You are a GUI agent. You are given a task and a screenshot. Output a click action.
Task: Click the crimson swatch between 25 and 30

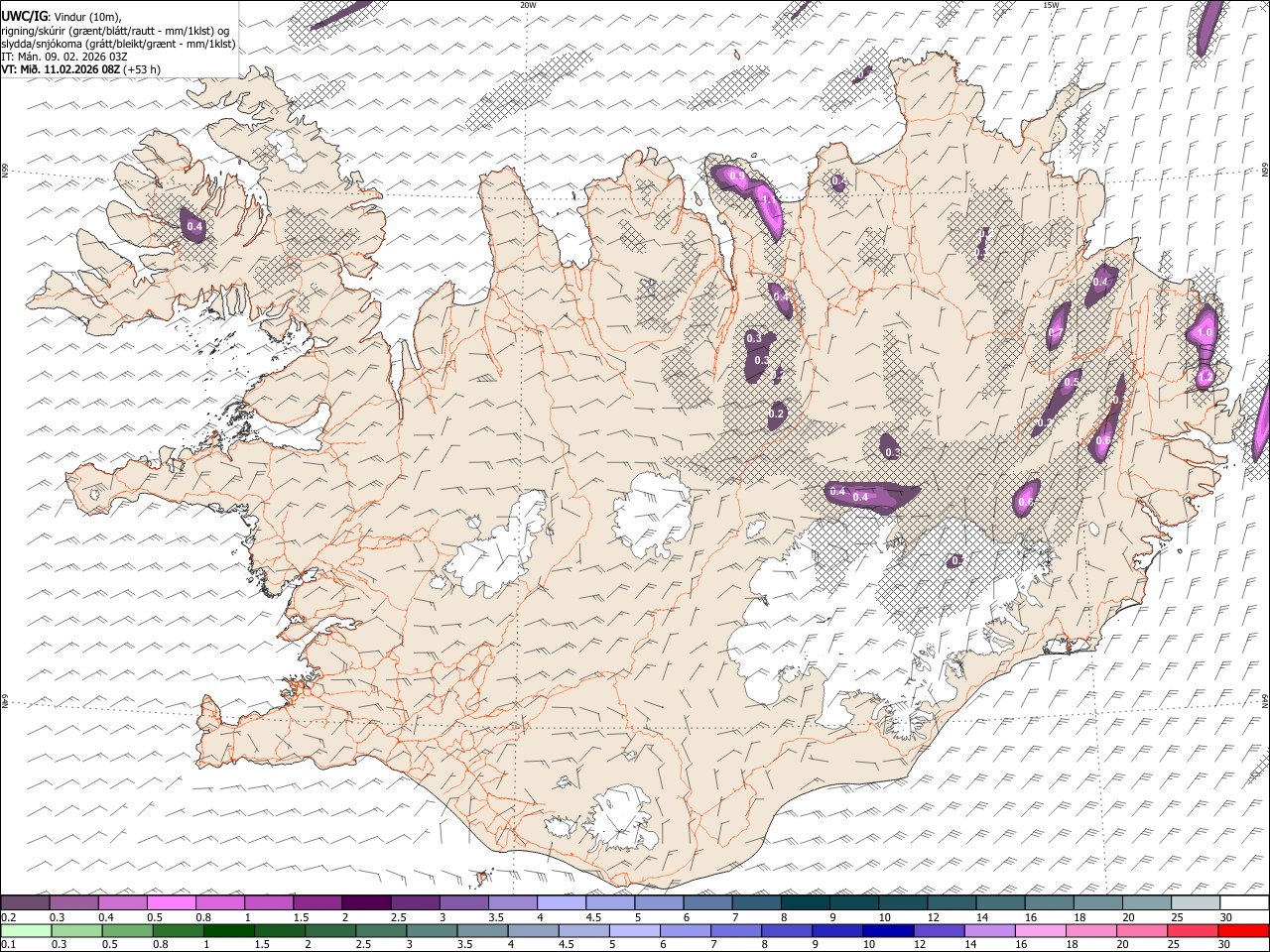(1193, 930)
